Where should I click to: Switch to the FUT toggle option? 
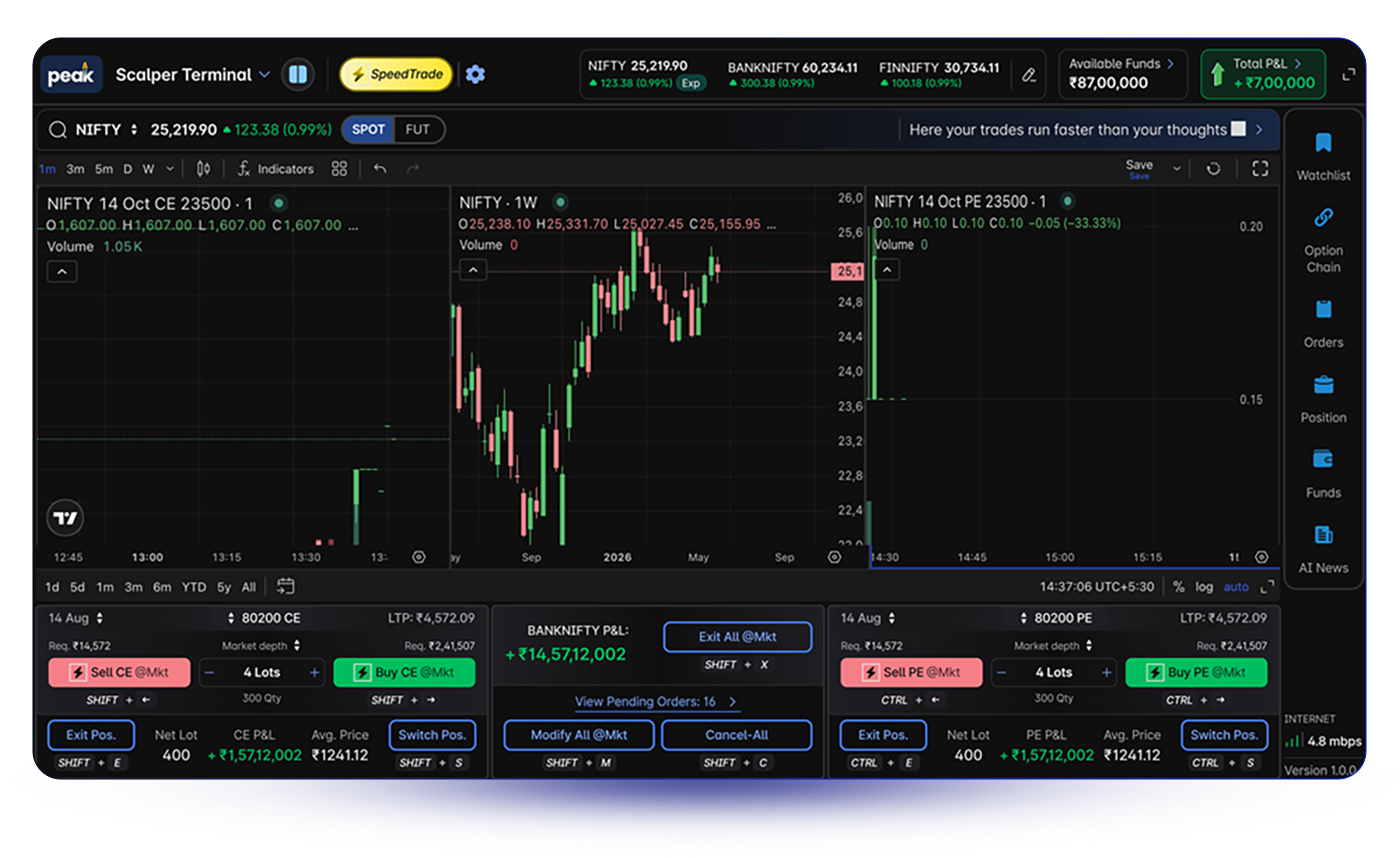[x=418, y=130]
